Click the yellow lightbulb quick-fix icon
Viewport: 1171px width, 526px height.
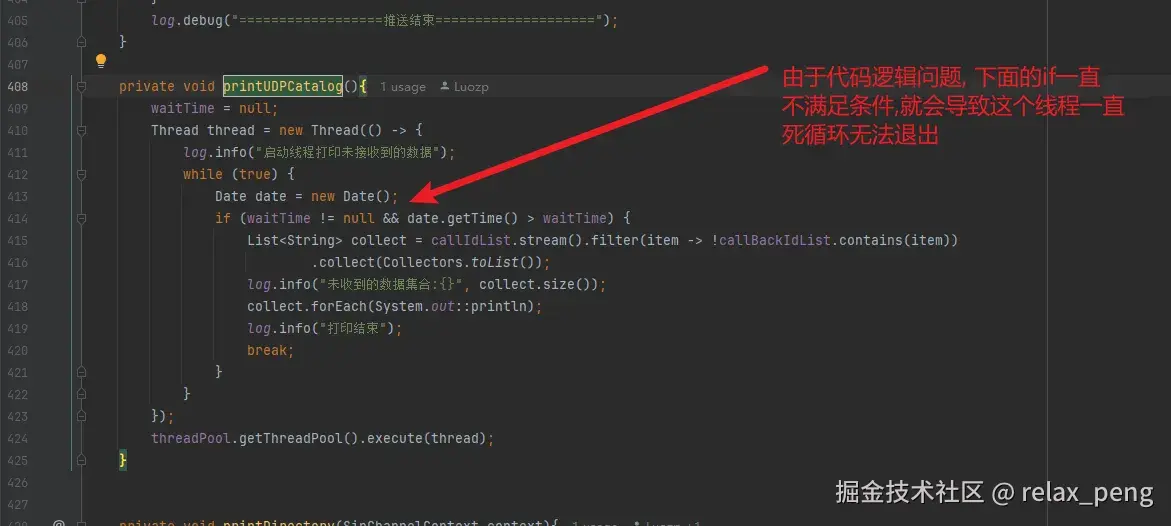click(101, 61)
